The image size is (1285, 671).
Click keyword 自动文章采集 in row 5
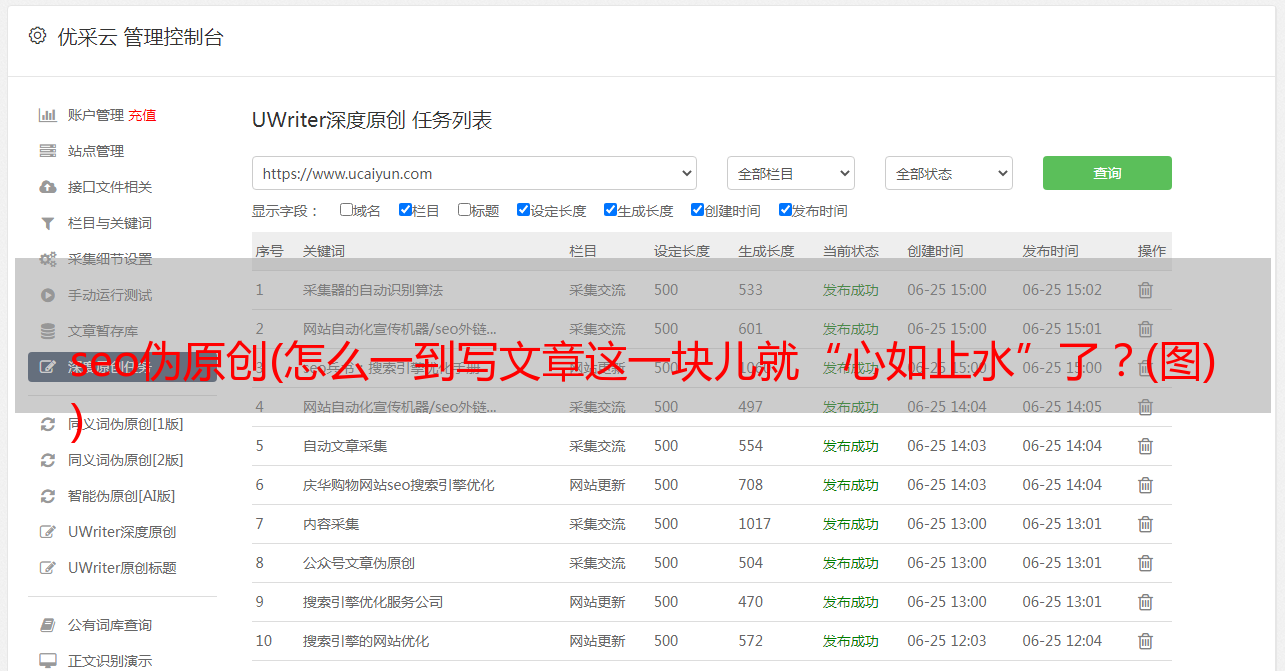(345, 446)
